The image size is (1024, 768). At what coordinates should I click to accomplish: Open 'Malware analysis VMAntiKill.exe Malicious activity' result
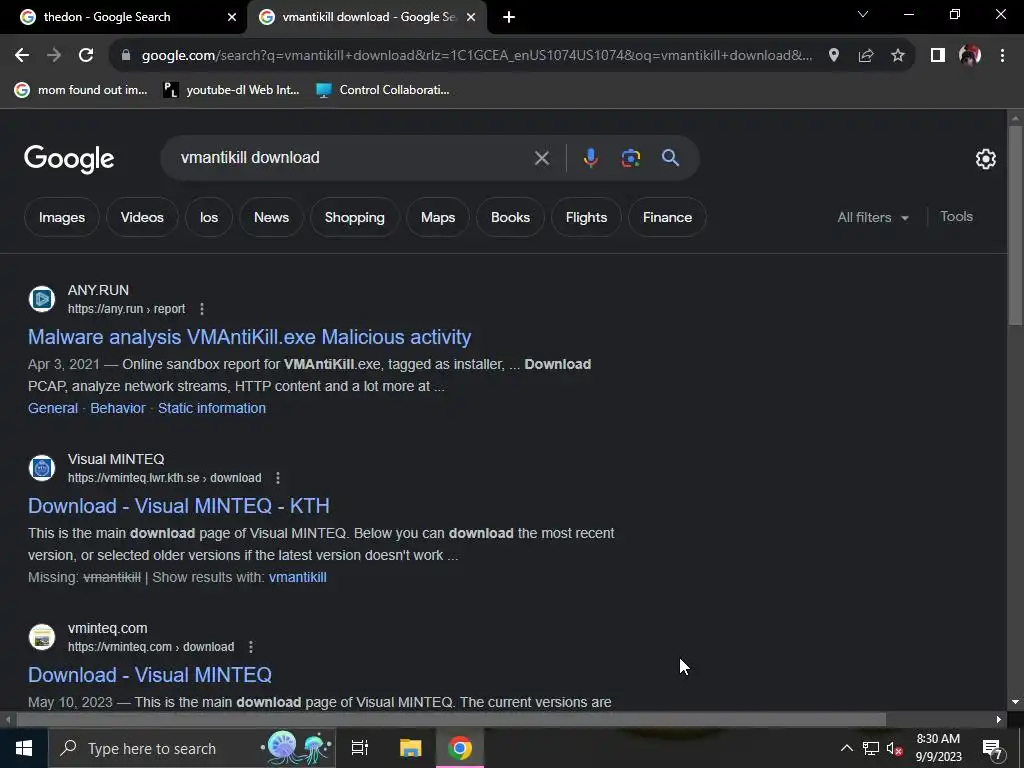pos(249,337)
